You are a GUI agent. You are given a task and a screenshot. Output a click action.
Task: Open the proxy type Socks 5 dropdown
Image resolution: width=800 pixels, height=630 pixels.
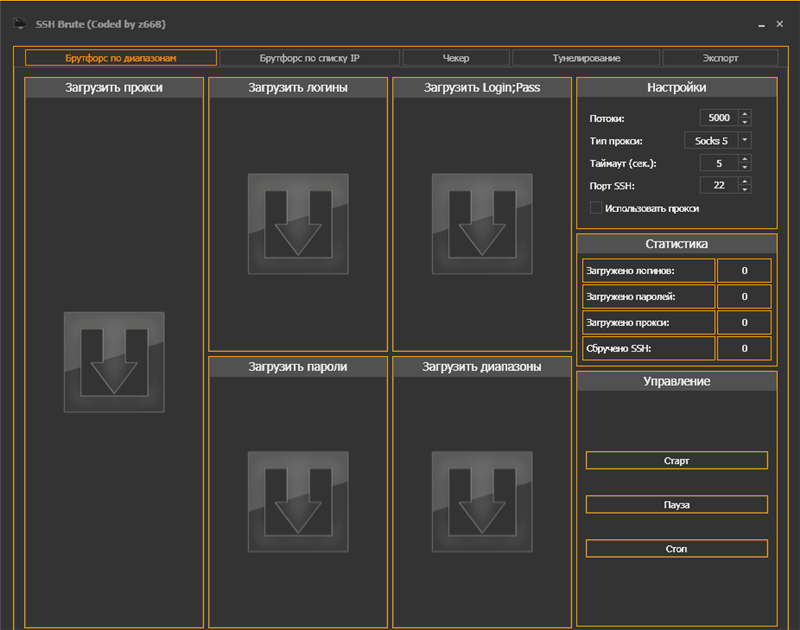[x=745, y=141]
